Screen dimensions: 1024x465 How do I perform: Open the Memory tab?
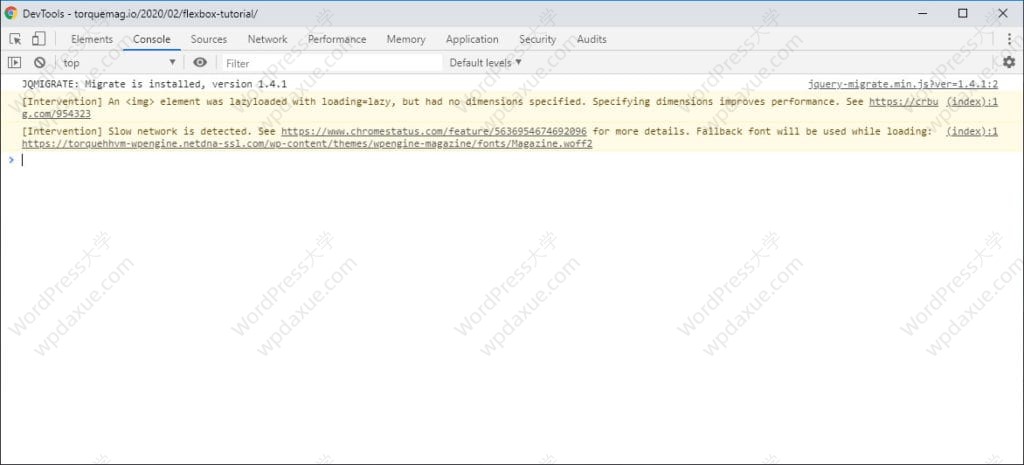pos(406,39)
